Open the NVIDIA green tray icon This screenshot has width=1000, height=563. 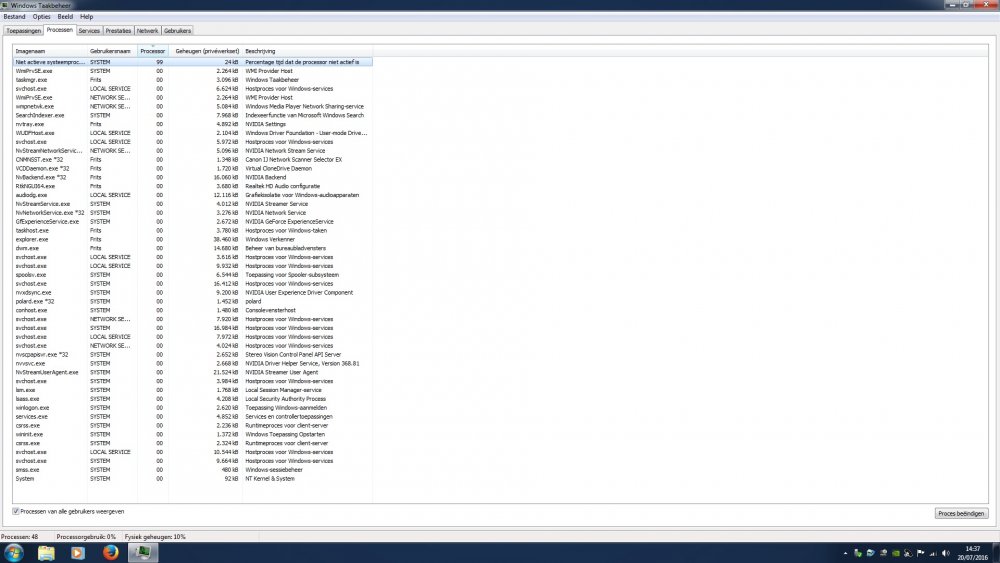click(x=895, y=553)
